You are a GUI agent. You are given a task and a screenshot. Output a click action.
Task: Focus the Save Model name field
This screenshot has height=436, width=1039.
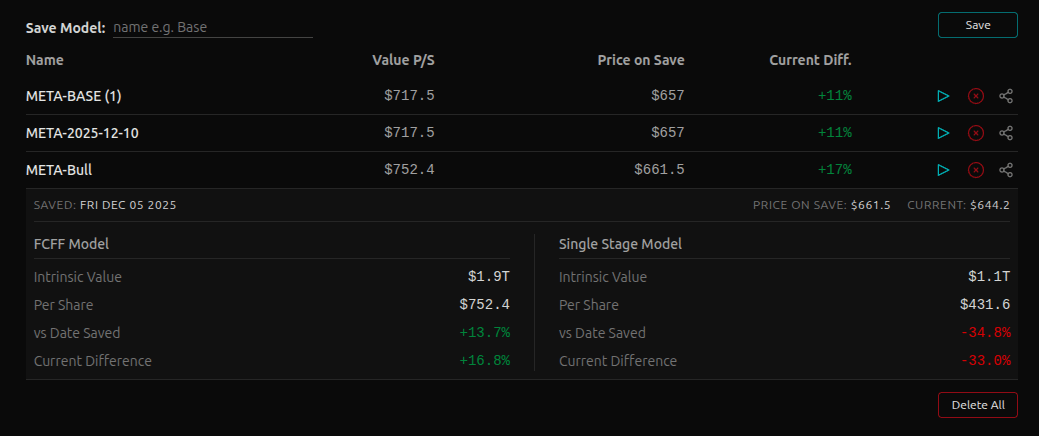(213, 28)
